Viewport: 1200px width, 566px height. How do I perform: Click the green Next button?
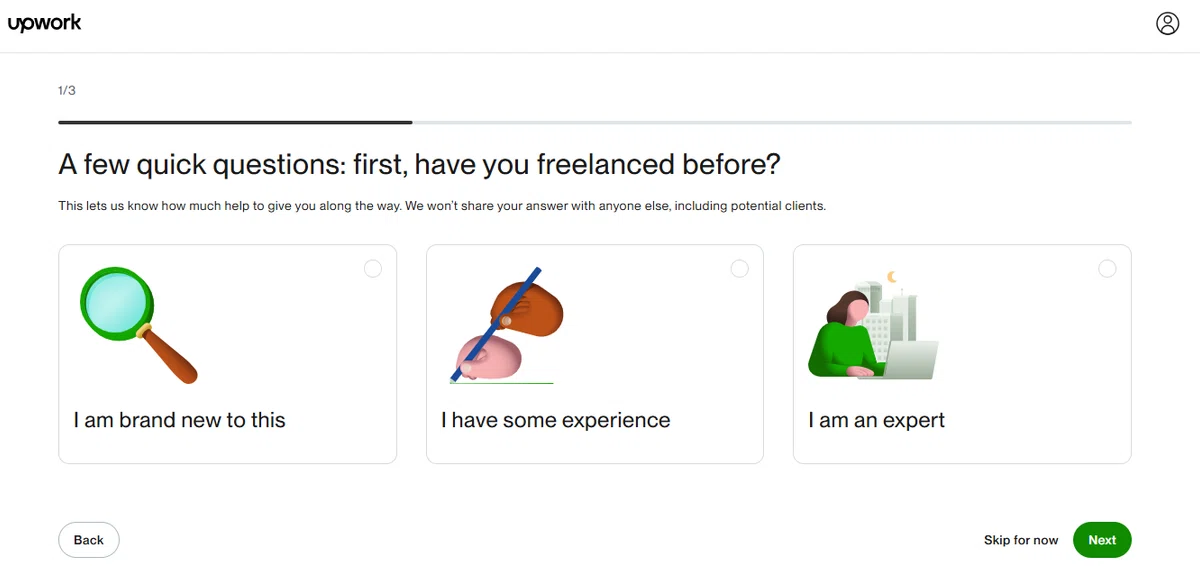pos(1102,540)
